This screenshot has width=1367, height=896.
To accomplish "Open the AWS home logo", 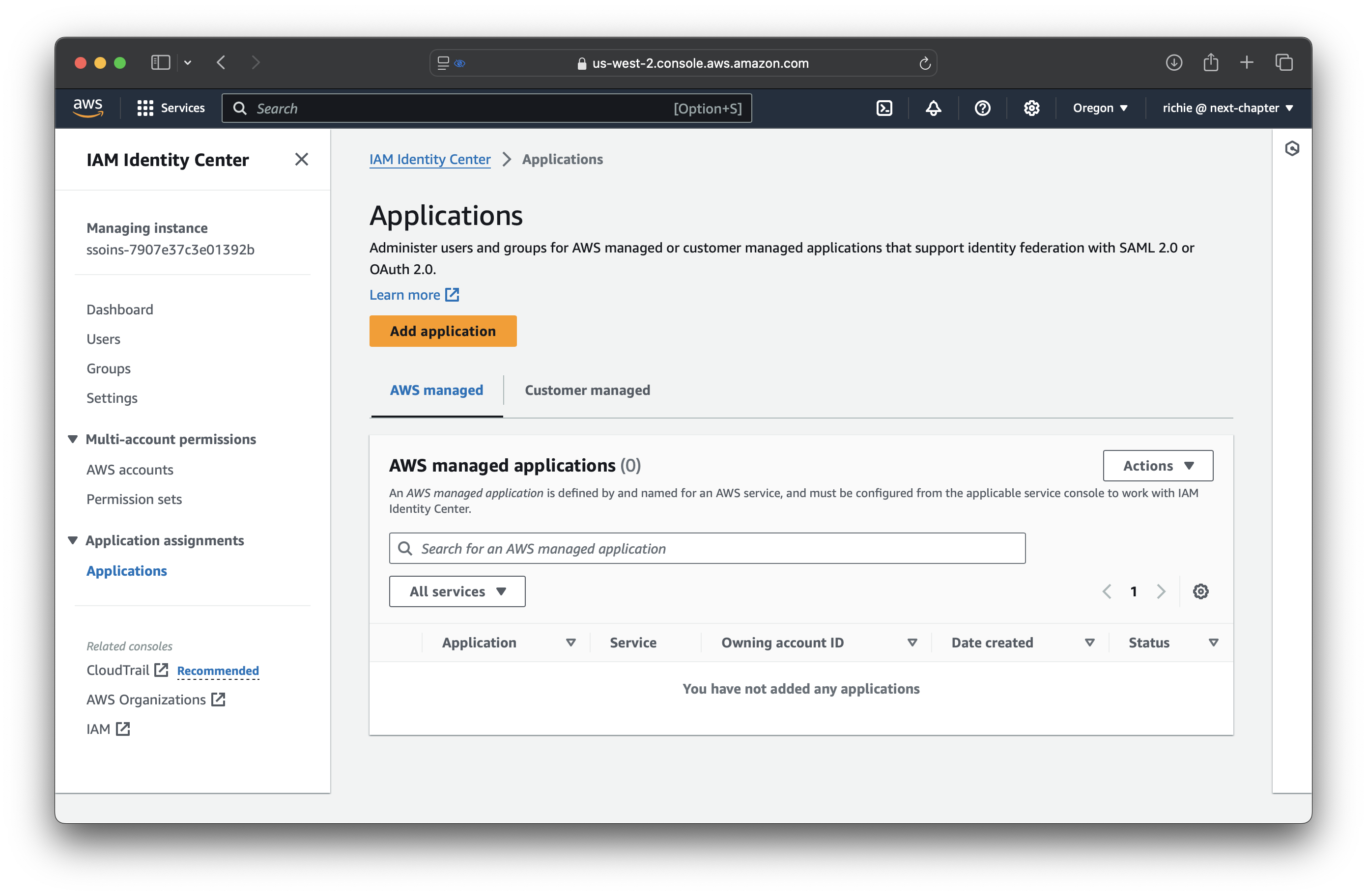I will [88, 108].
